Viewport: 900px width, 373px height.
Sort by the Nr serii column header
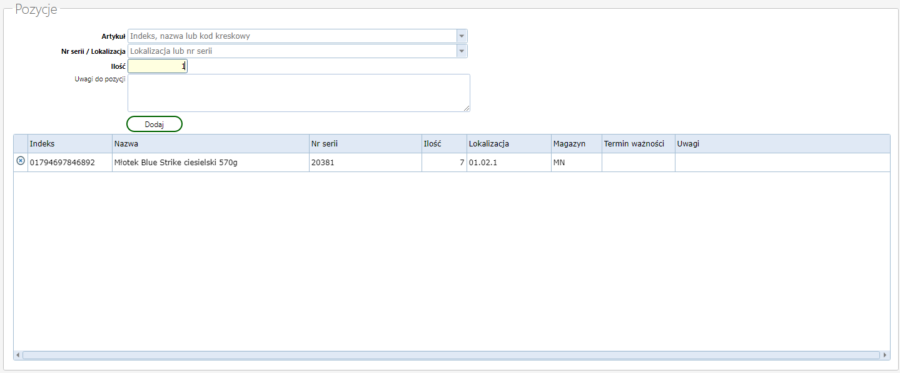click(365, 144)
